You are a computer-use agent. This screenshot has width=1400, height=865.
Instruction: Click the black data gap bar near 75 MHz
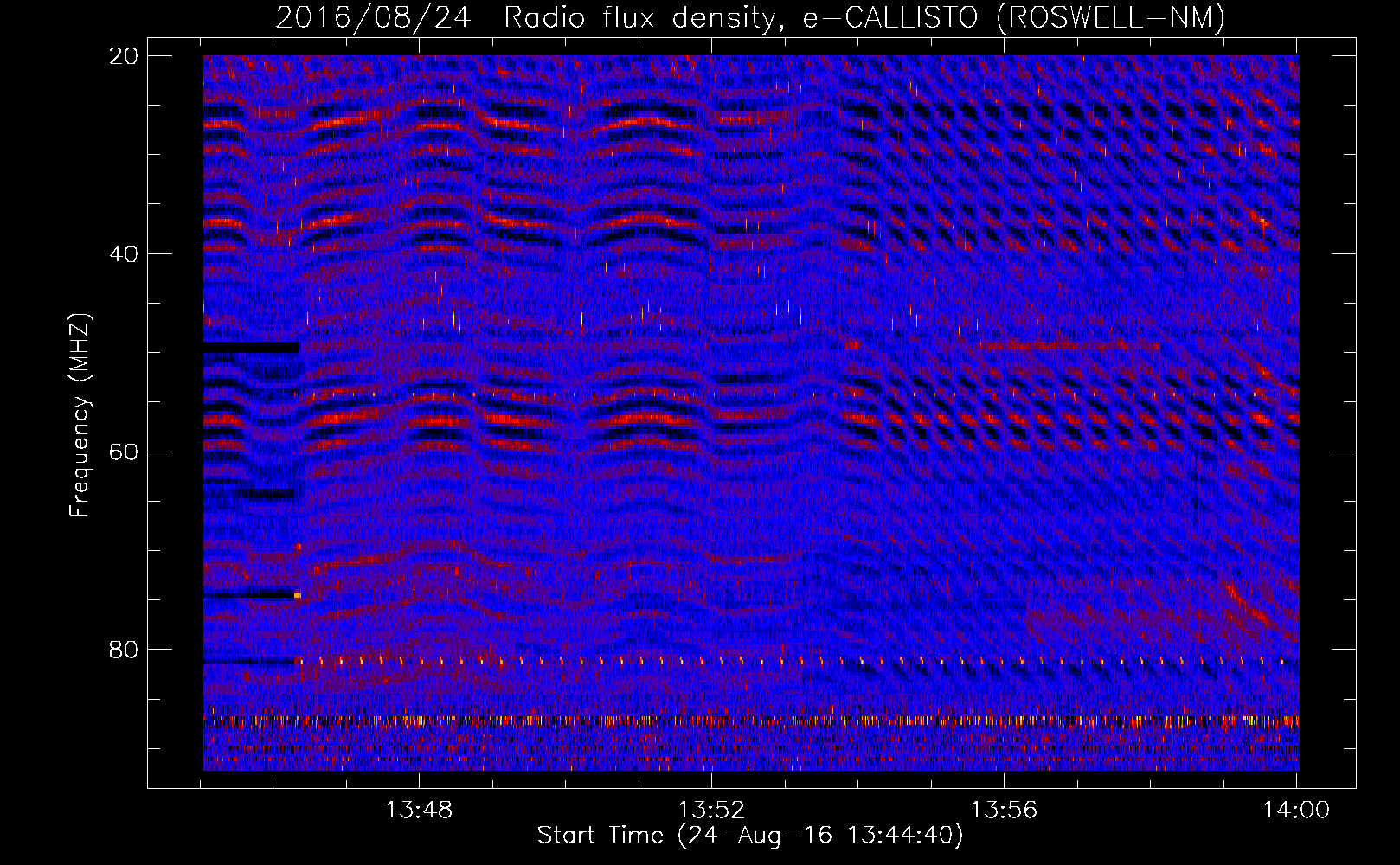point(249,595)
